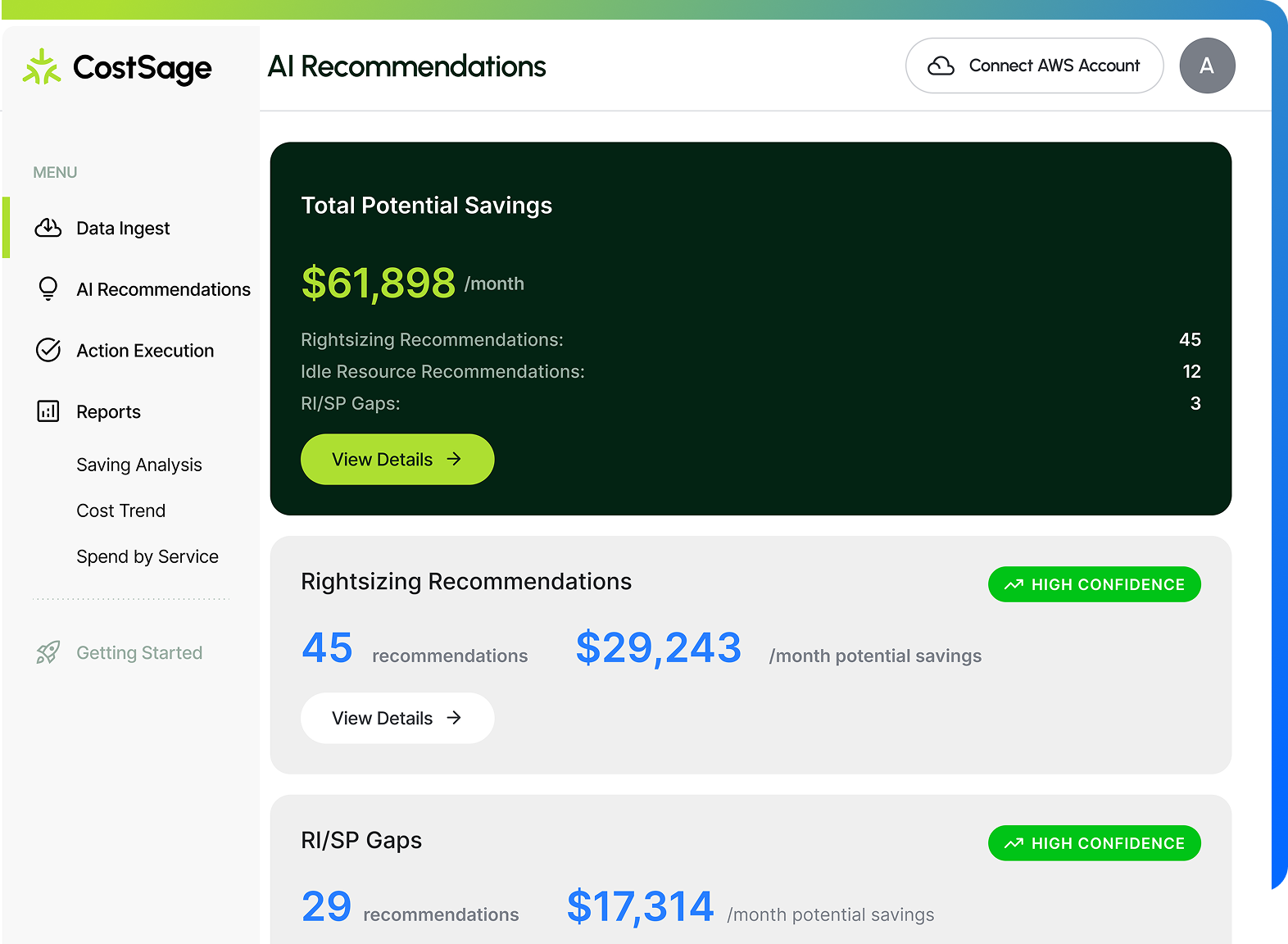Click the cloud icon in Connect AWS button
Image resolution: width=1288 pixels, height=944 pixels.
tap(941, 66)
